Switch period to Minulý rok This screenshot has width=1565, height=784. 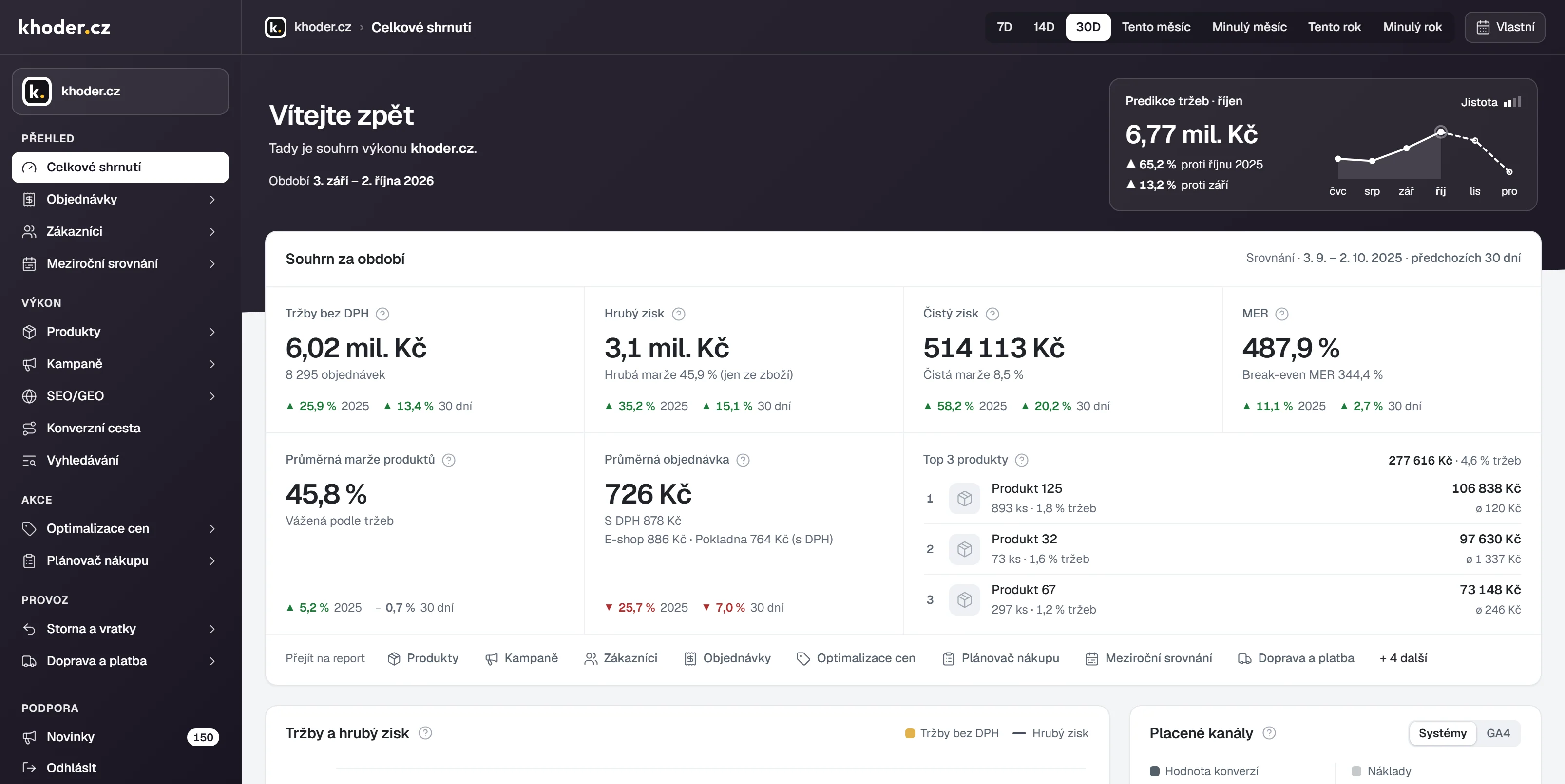[x=1412, y=27]
